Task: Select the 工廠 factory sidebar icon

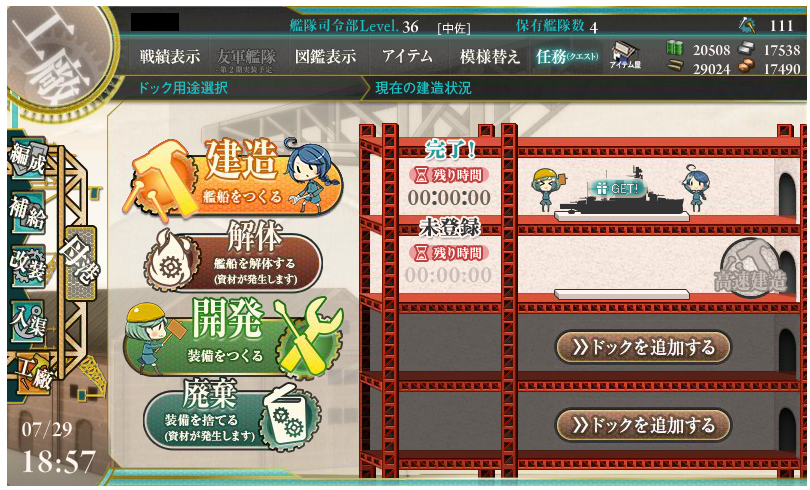Action: click(33, 374)
